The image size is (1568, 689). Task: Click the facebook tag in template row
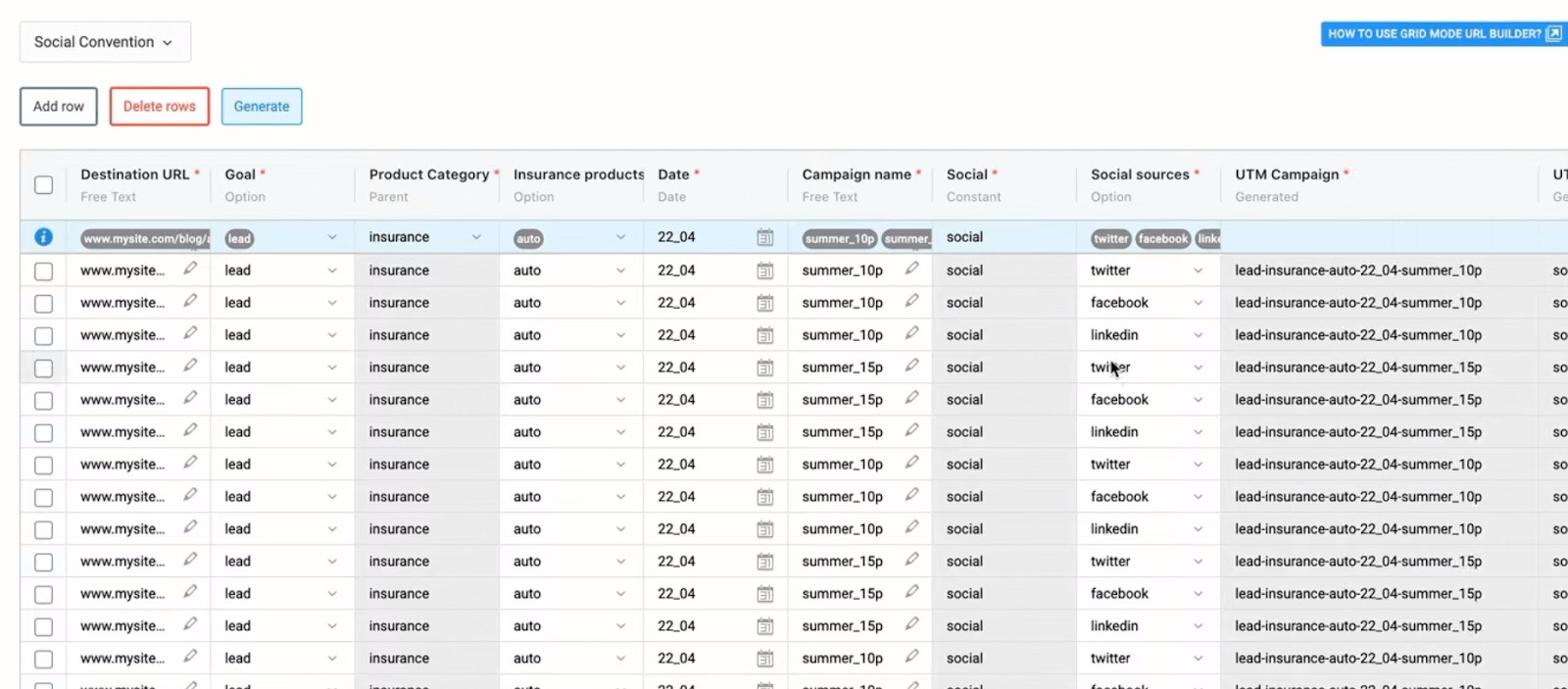(1163, 238)
